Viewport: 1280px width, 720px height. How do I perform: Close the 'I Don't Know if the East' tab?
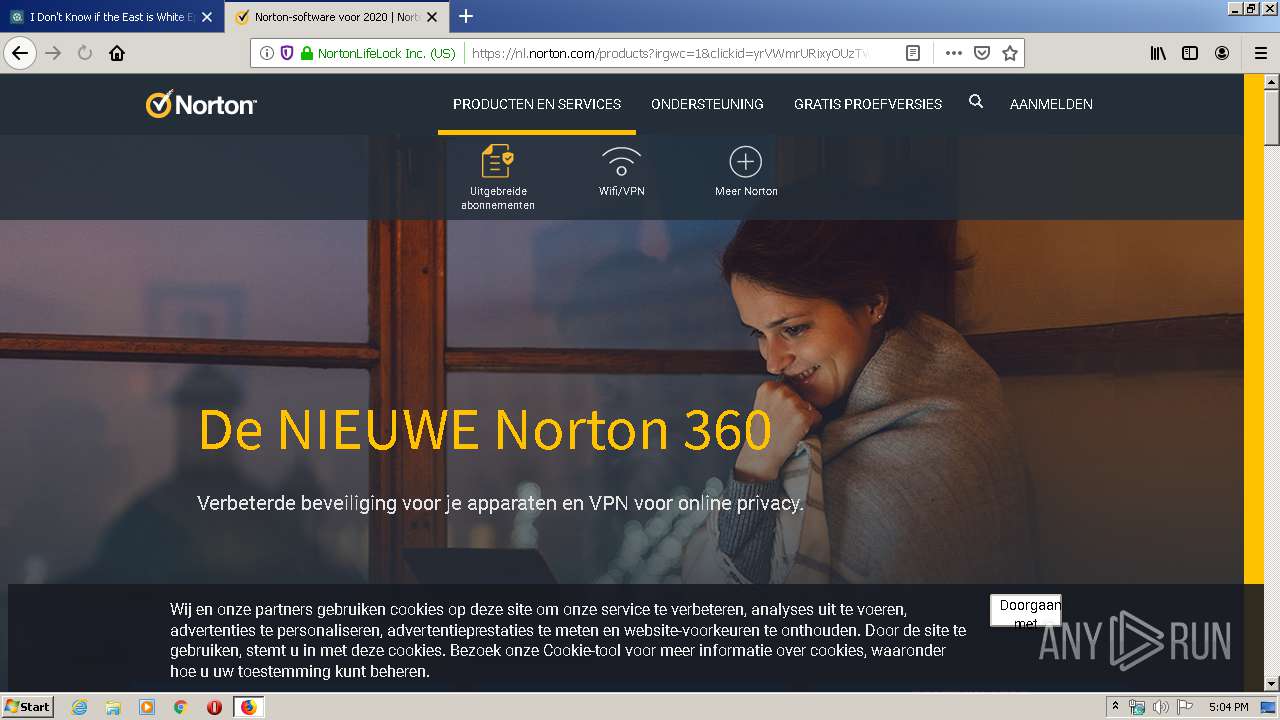coord(207,17)
